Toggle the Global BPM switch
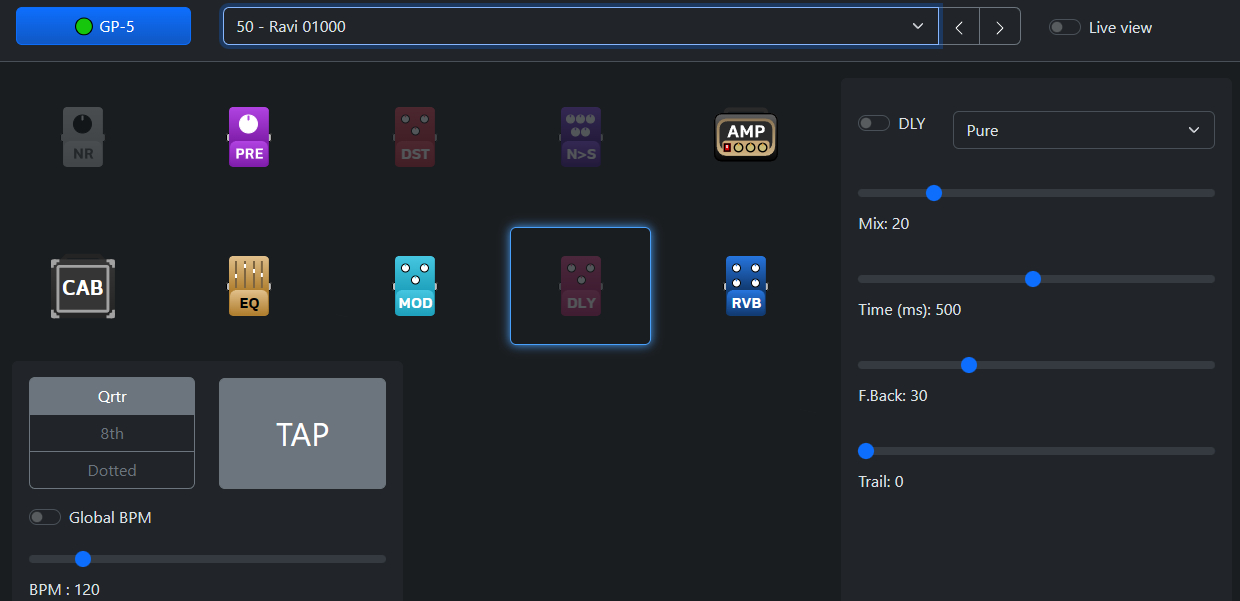 [x=45, y=517]
